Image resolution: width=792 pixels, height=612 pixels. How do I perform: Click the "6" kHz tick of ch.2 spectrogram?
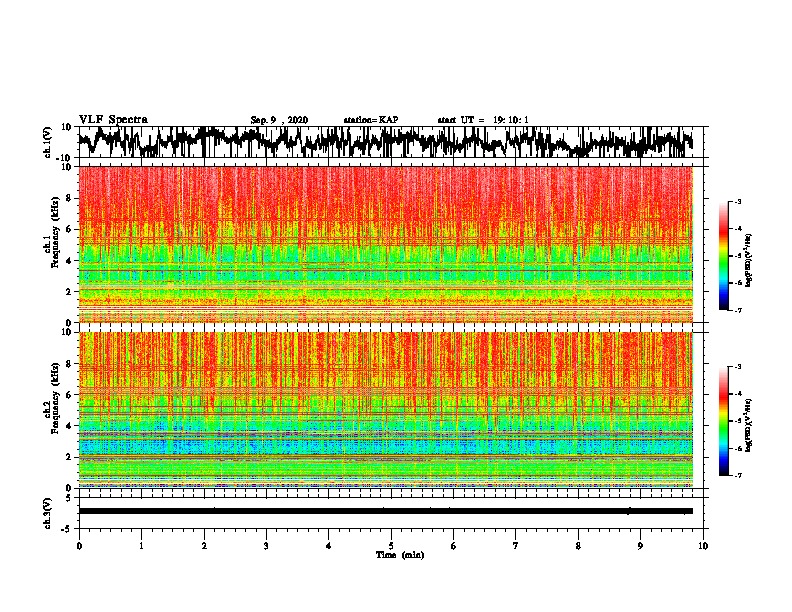point(70,395)
